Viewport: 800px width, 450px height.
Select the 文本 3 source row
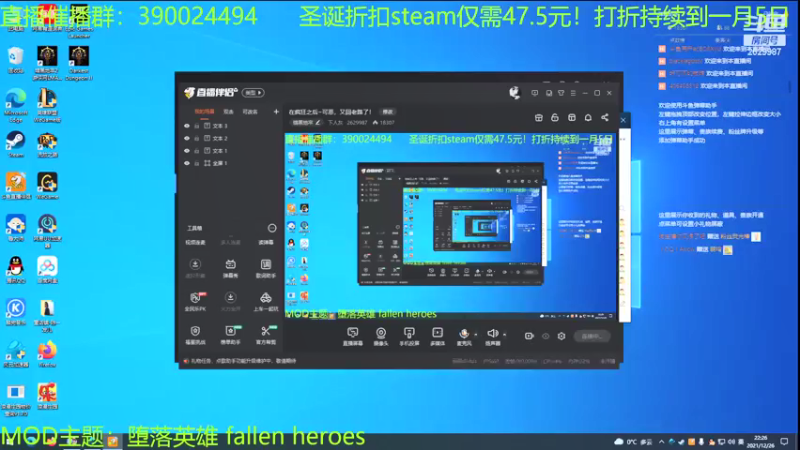click(231, 126)
